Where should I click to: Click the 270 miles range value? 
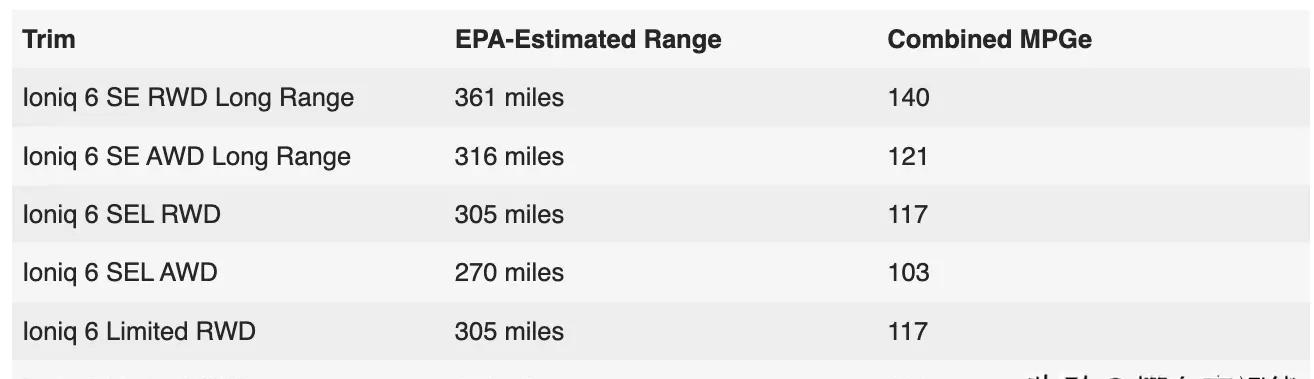(509, 273)
